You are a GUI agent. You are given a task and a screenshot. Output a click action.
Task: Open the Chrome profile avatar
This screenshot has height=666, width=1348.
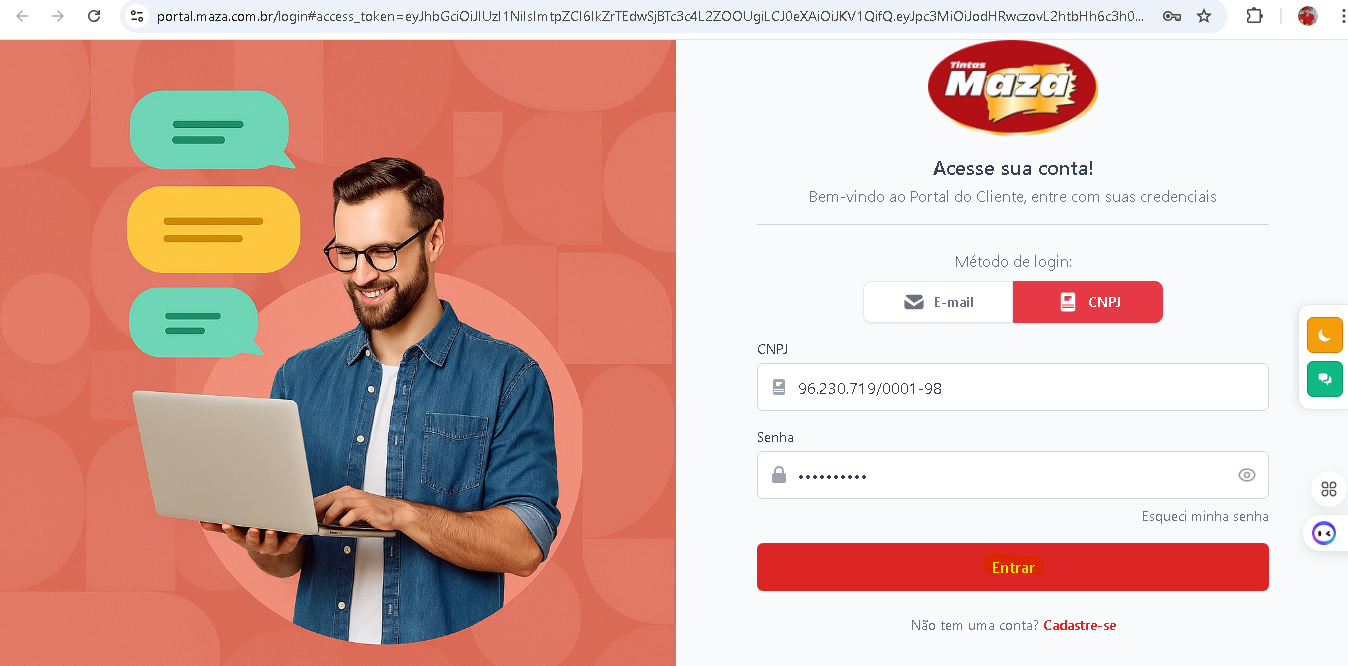tap(1307, 16)
